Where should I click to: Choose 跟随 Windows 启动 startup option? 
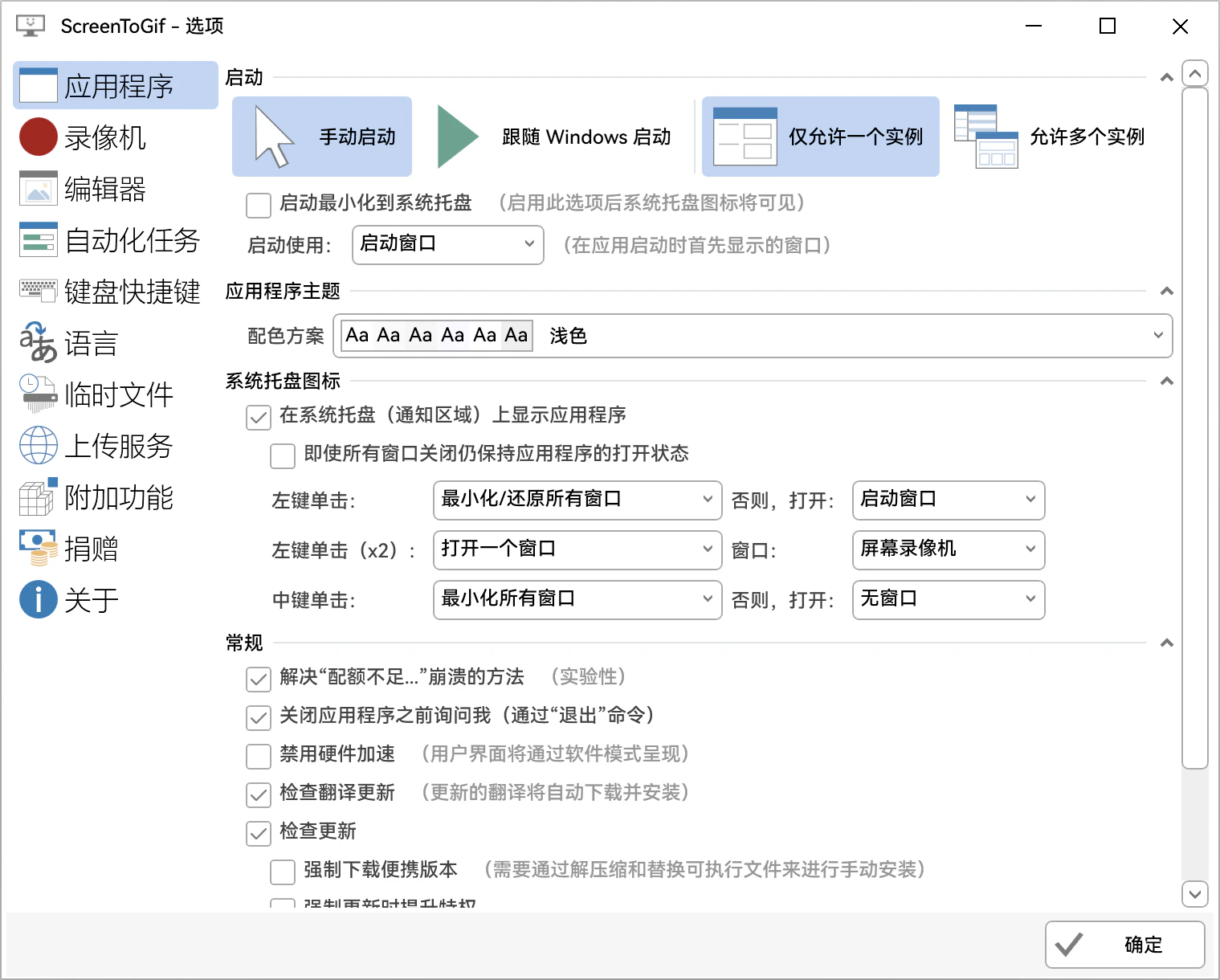[x=556, y=137]
